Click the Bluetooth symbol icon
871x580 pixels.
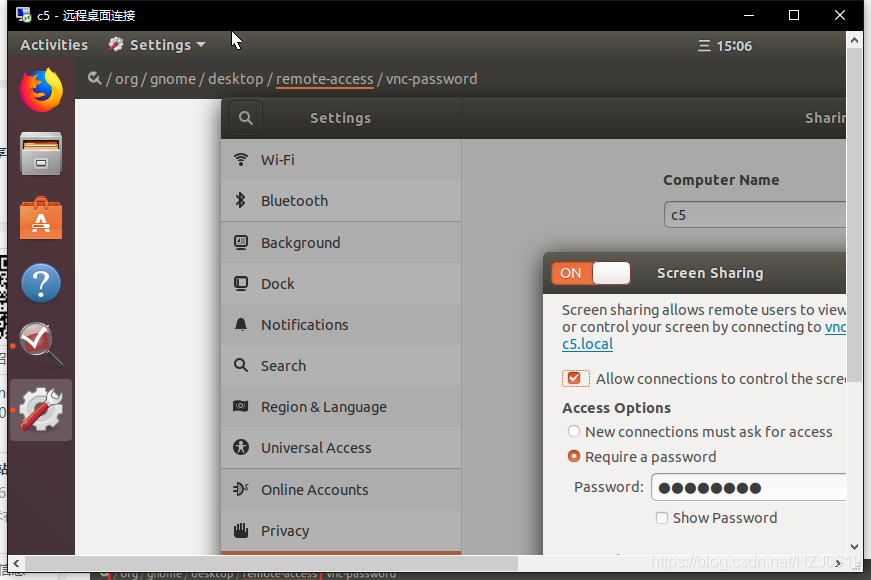pos(241,201)
